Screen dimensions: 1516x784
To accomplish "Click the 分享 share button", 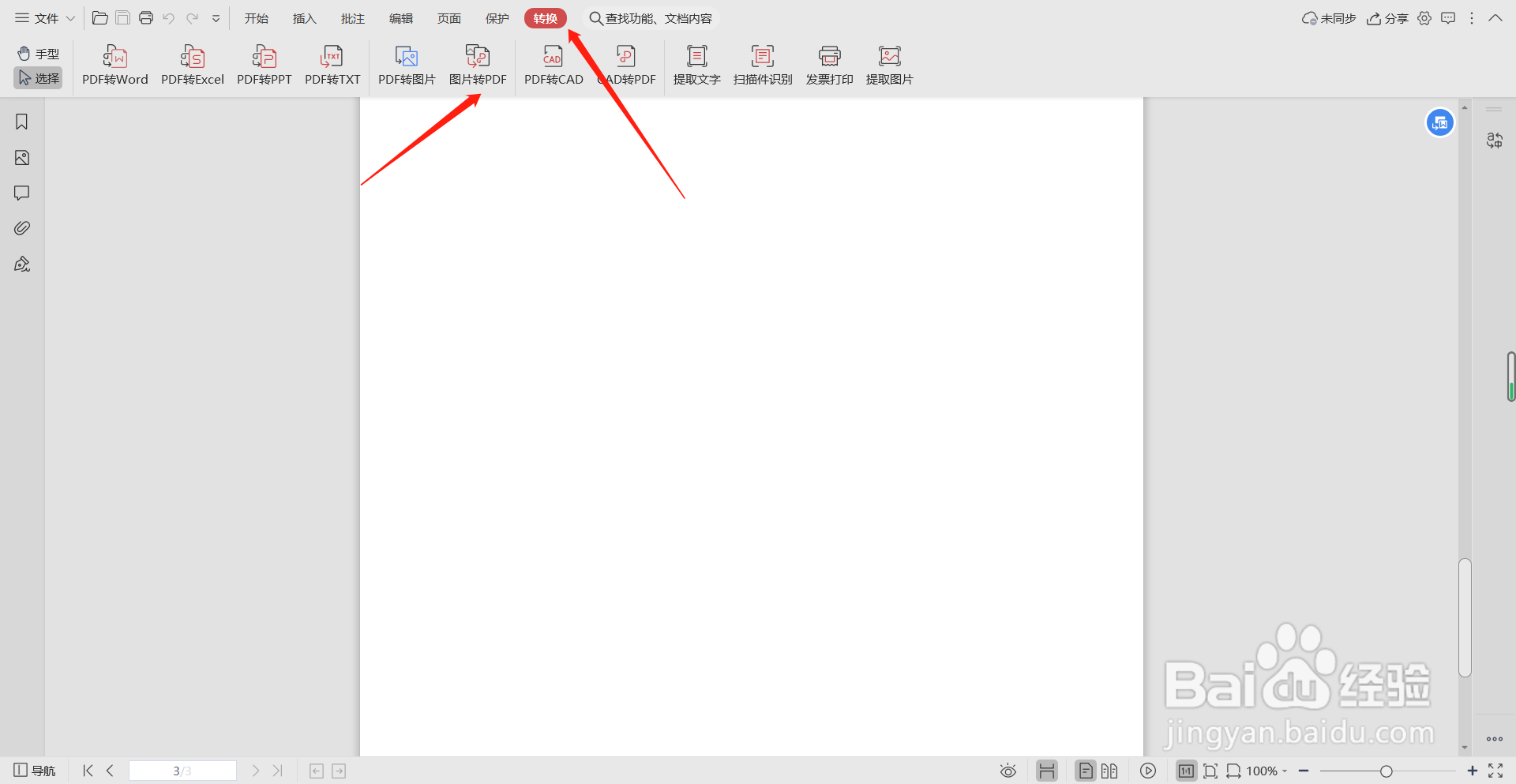I will (1388, 18).
